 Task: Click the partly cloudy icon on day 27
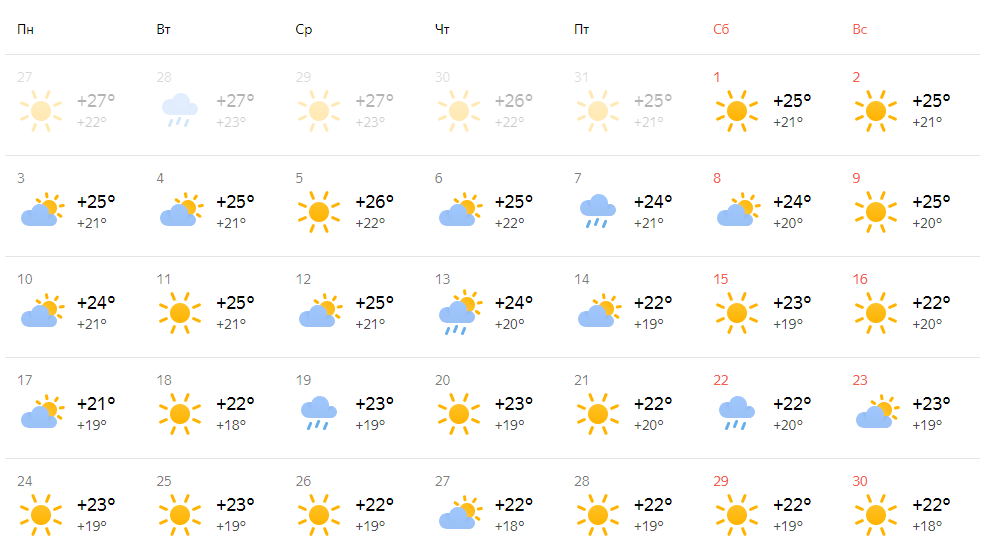tap(459, 514)
